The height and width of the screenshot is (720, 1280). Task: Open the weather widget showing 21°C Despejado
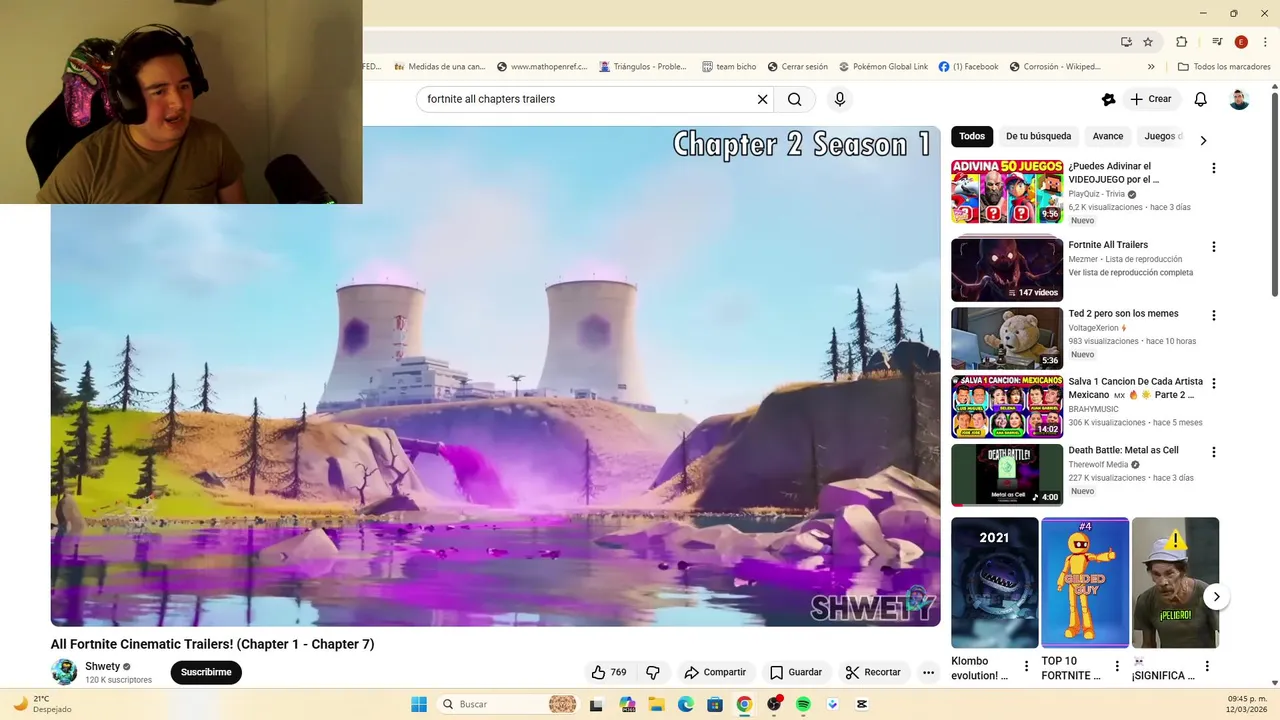coord(42,704)
